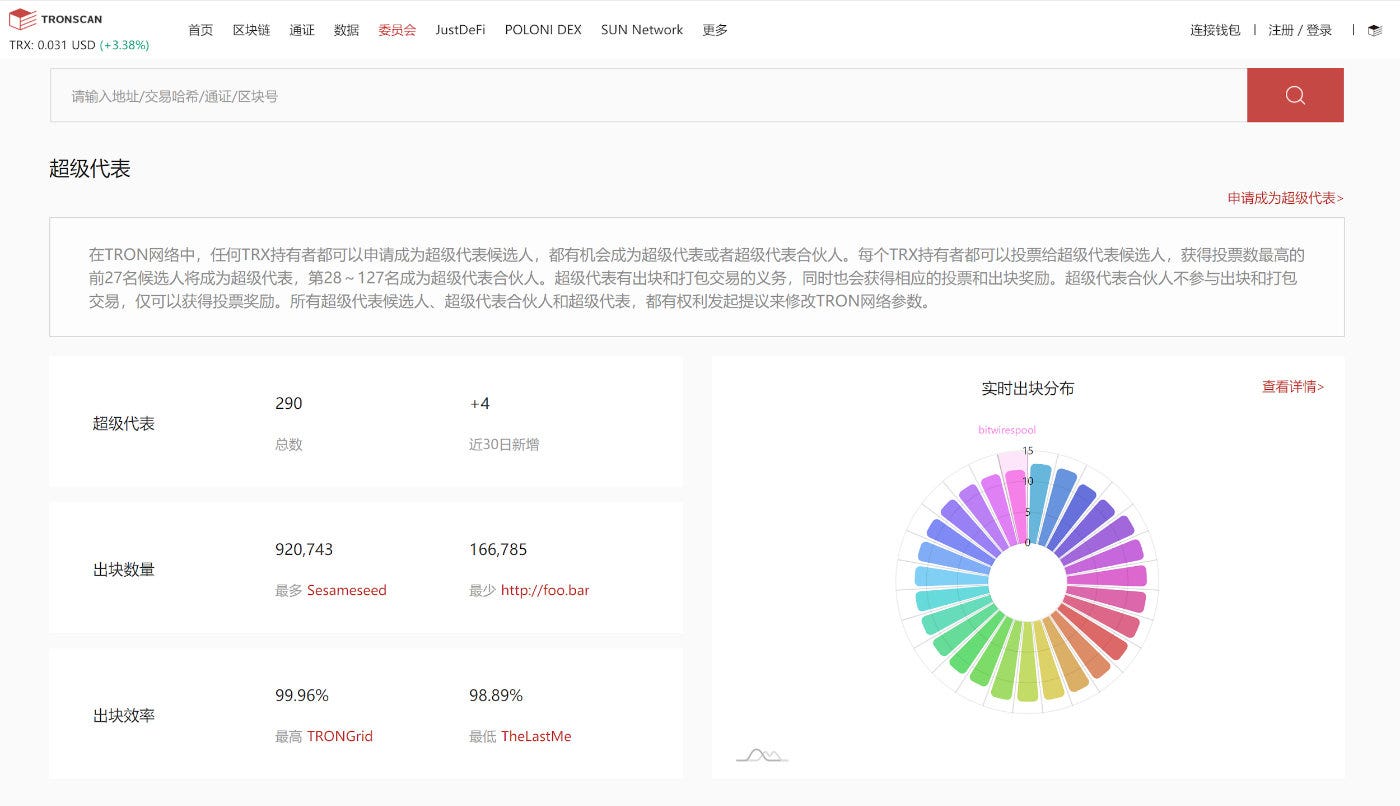Image resolution: width=1400 pixels, height=806 pixels.
Task: Click the 920,743 block count value
Action: (304, 550)
